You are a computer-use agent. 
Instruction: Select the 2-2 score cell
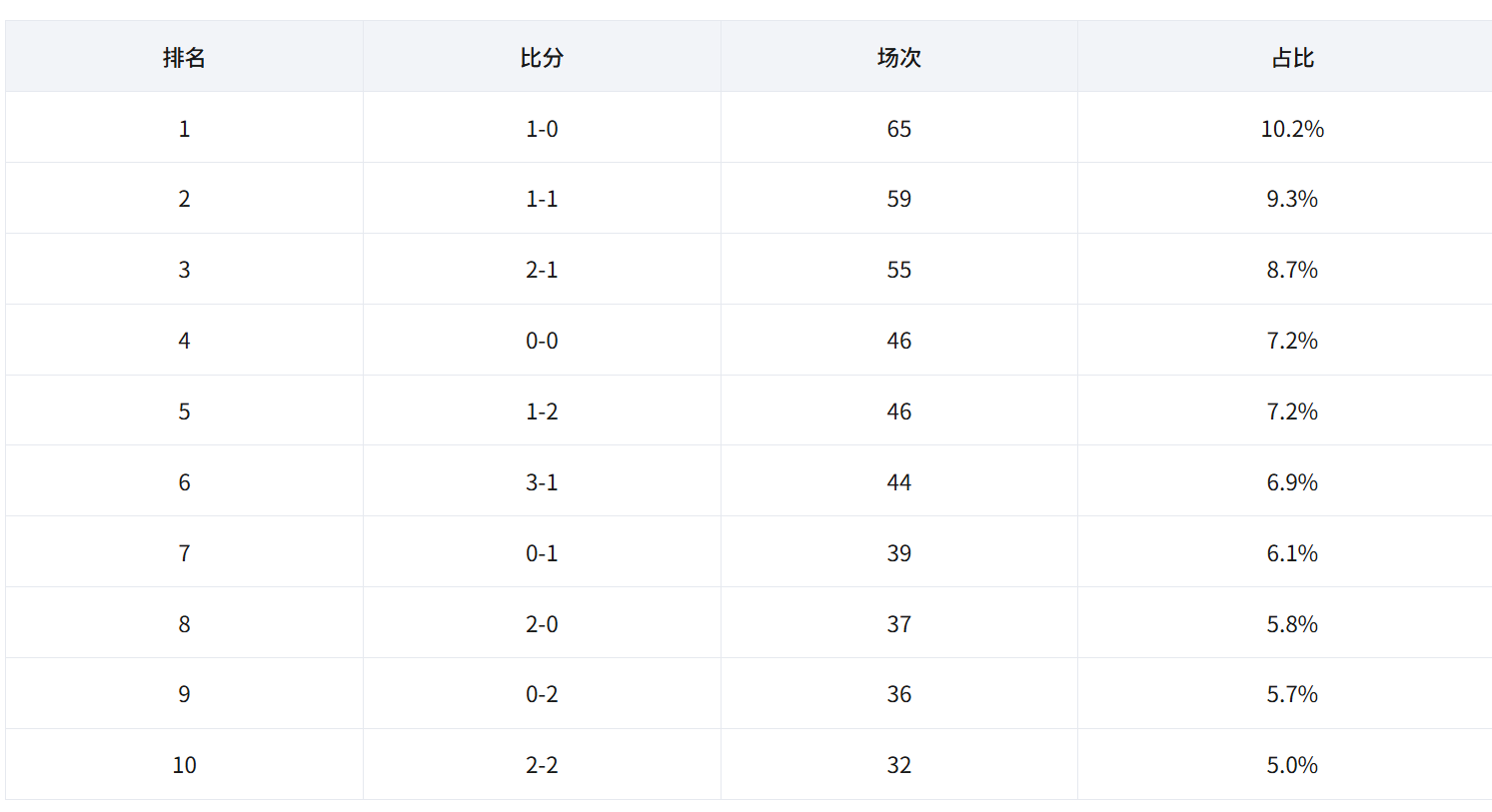pos(542,765)
